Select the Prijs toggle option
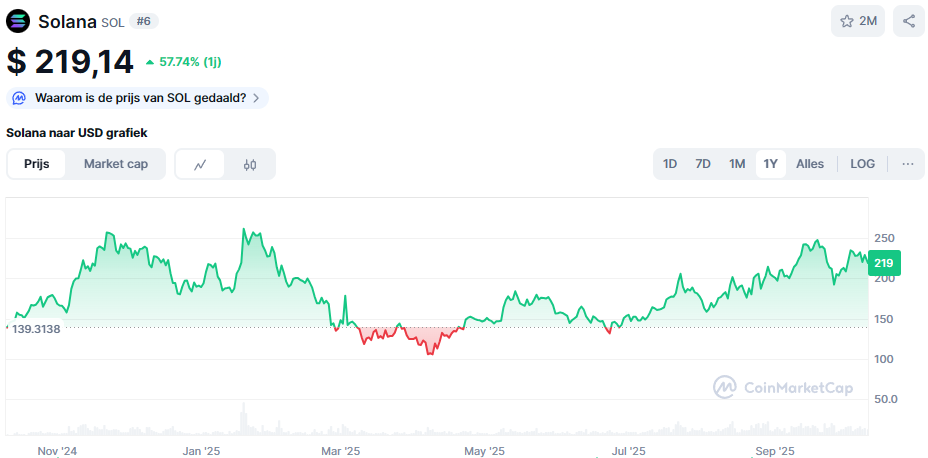The width and height of the screenshot is (928, 458). [37, 164]
